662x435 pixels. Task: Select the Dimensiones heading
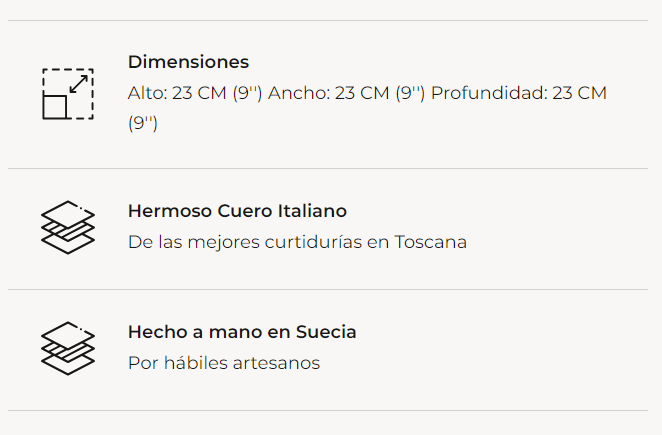(188, 62)
